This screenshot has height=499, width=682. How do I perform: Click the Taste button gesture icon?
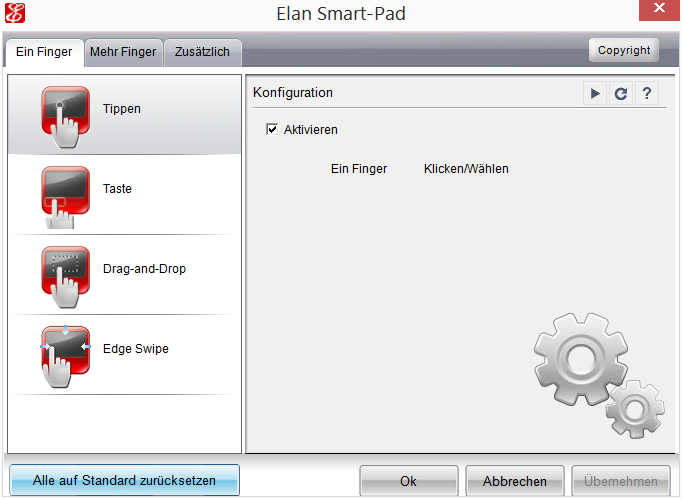point(65,197)
